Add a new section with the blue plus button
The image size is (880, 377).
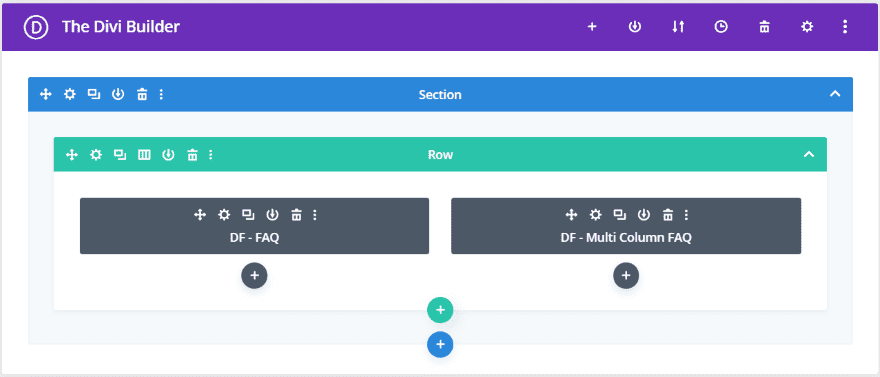click(440, 344)
